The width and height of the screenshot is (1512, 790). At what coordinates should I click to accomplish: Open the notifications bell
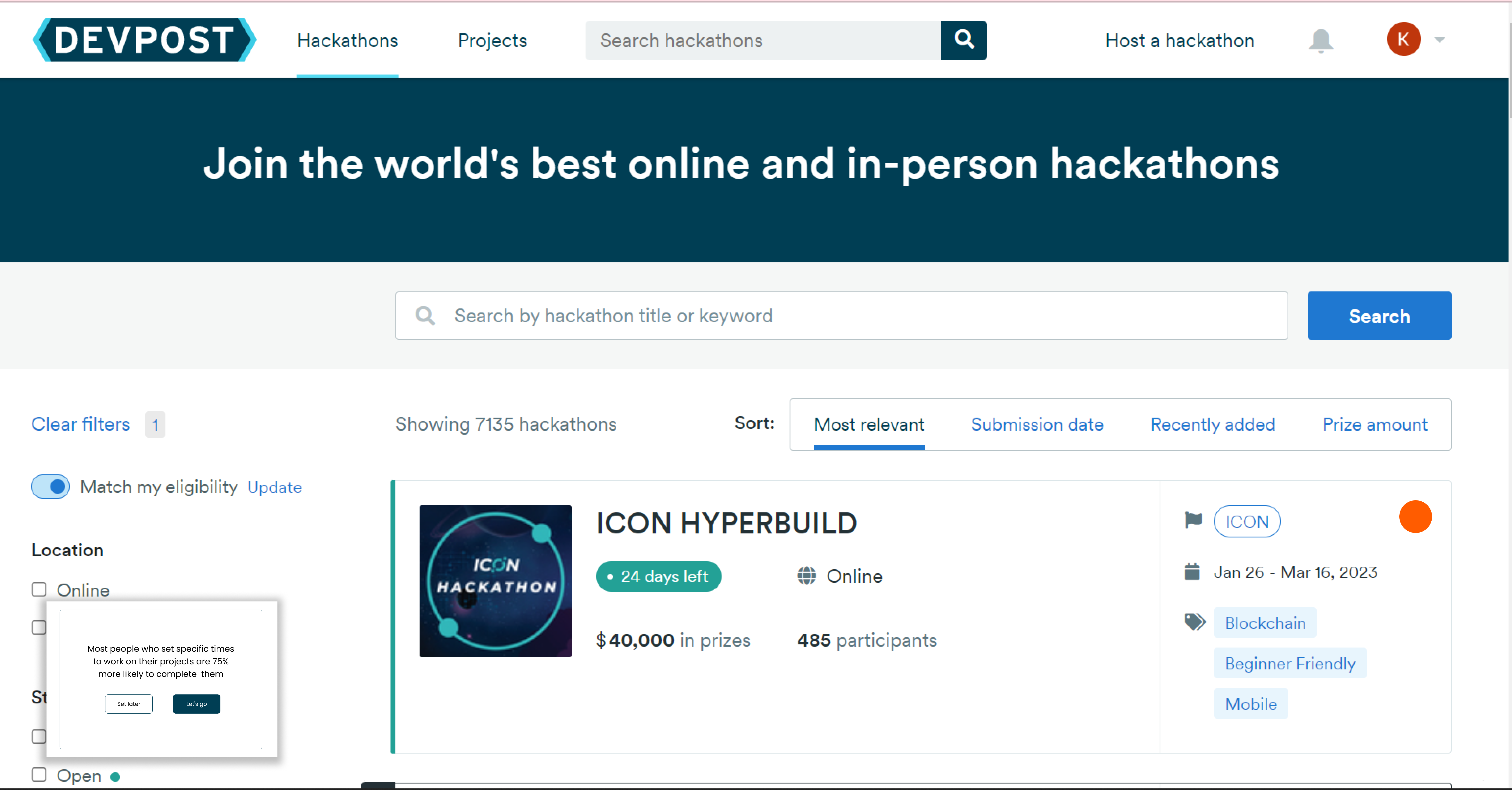(x=1320, y=40)
